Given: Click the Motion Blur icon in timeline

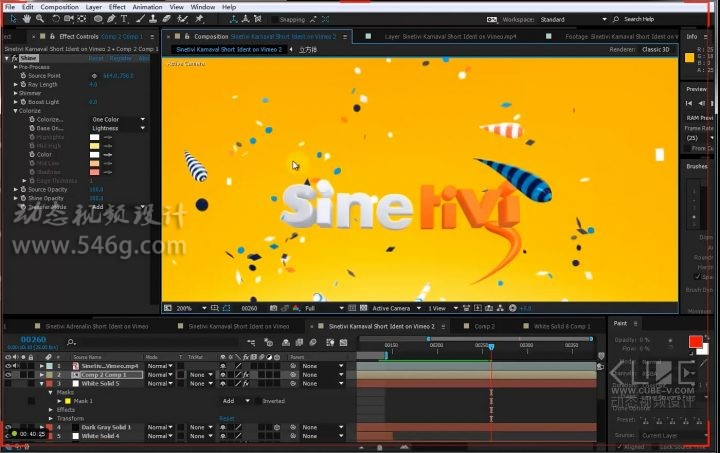Looking at the screenshot, I should click(x=313, y=342).
